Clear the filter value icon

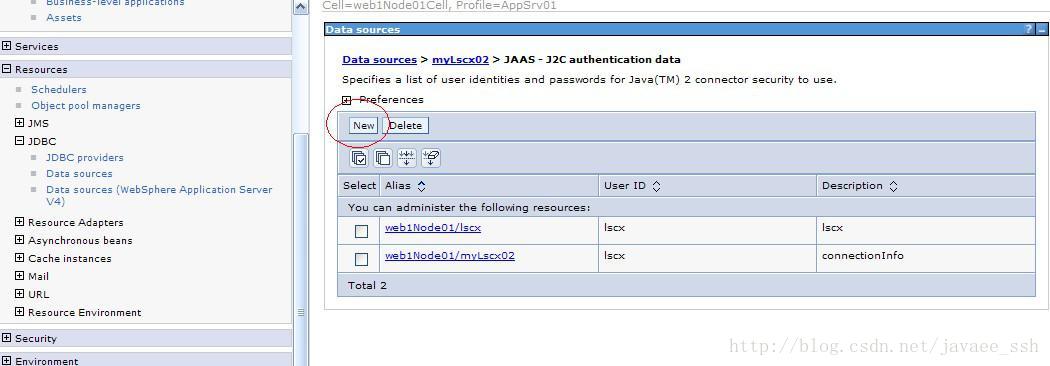pyautogui.click(x=430, y=158)
